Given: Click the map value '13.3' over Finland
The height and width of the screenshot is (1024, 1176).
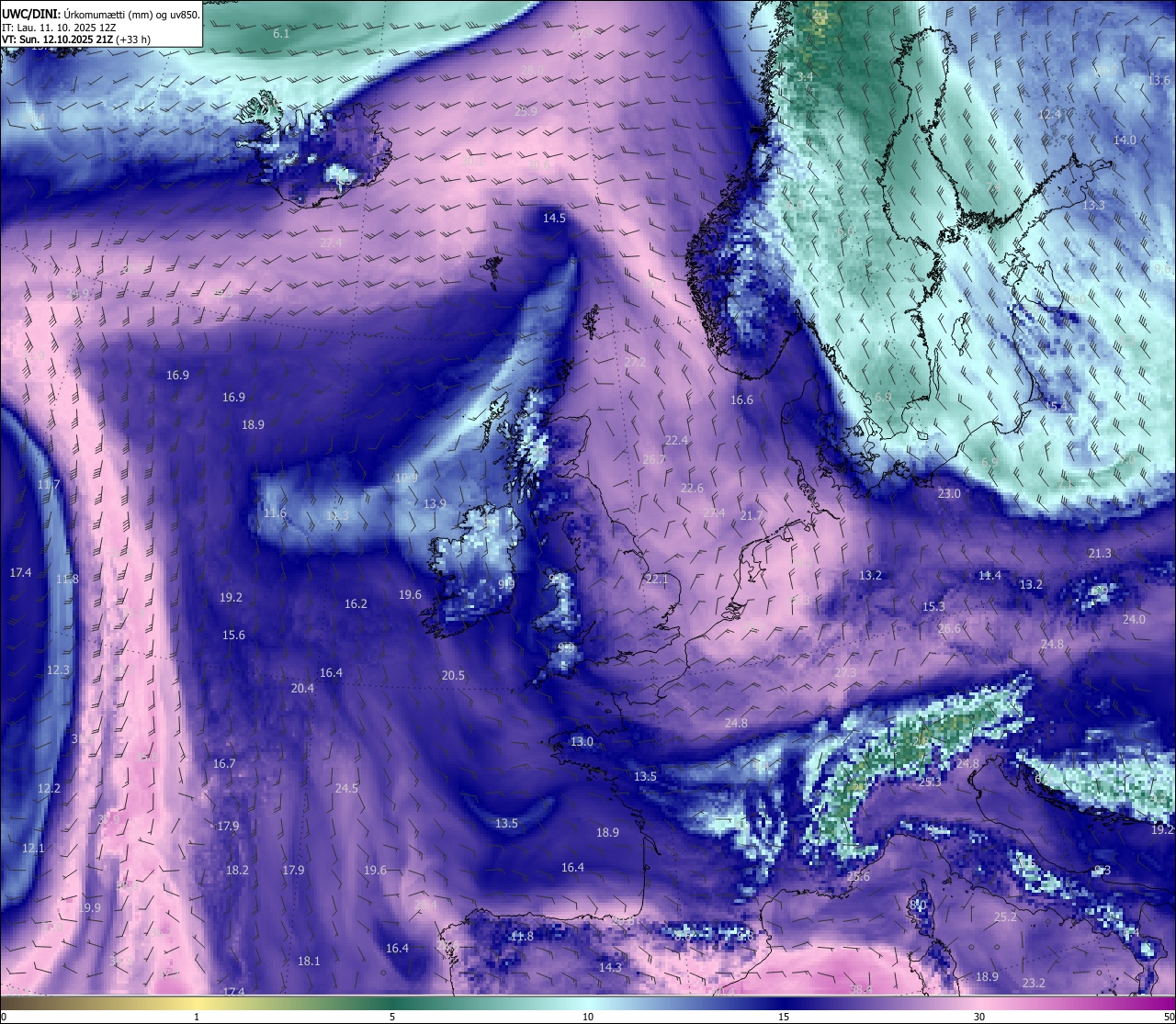Looking at the screenshot, I should coord(1093,205).
